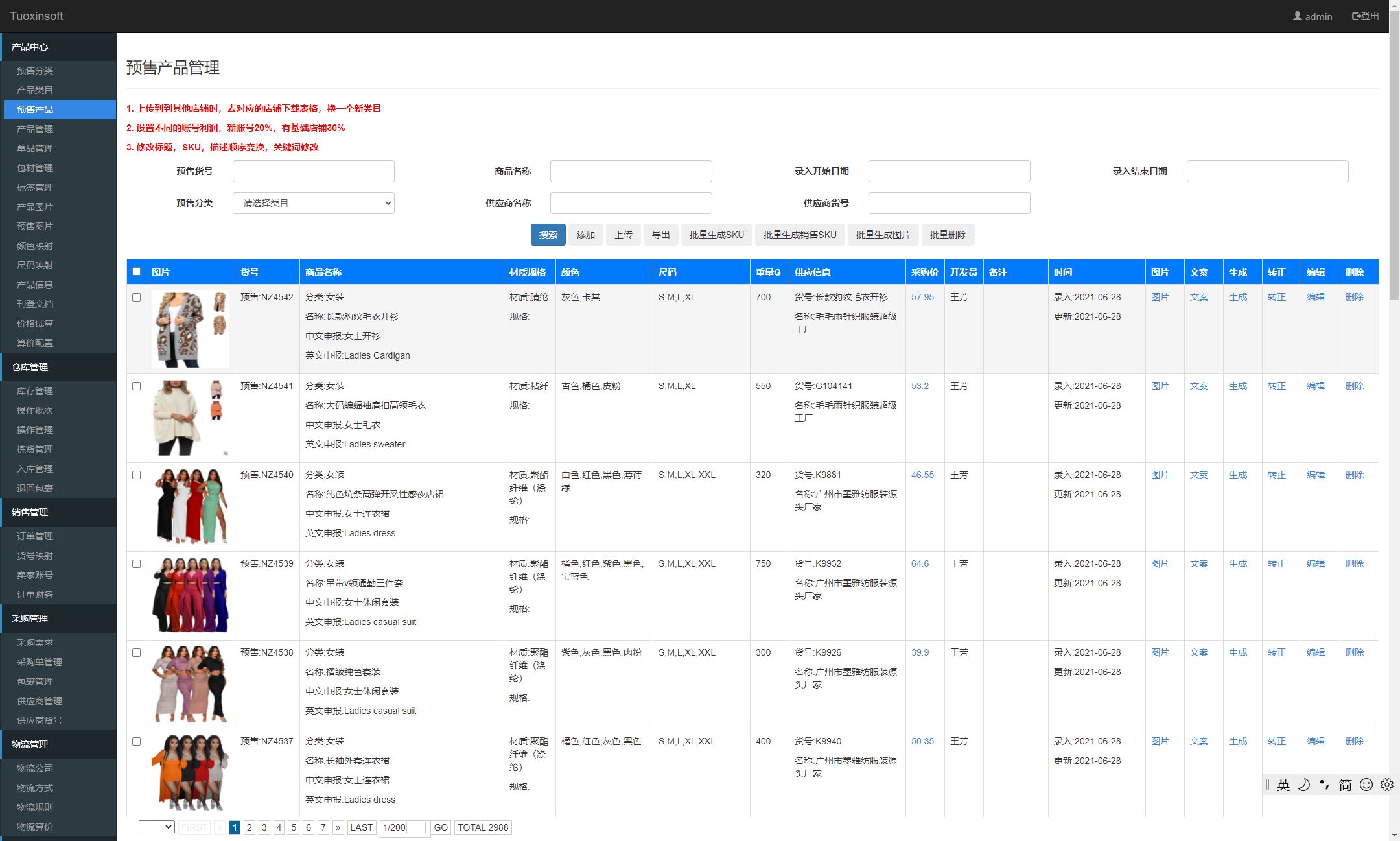Screen dimensions: 1400x841
Task: Open the 预售分类 category dropdown
Action: tap(313, 203)
